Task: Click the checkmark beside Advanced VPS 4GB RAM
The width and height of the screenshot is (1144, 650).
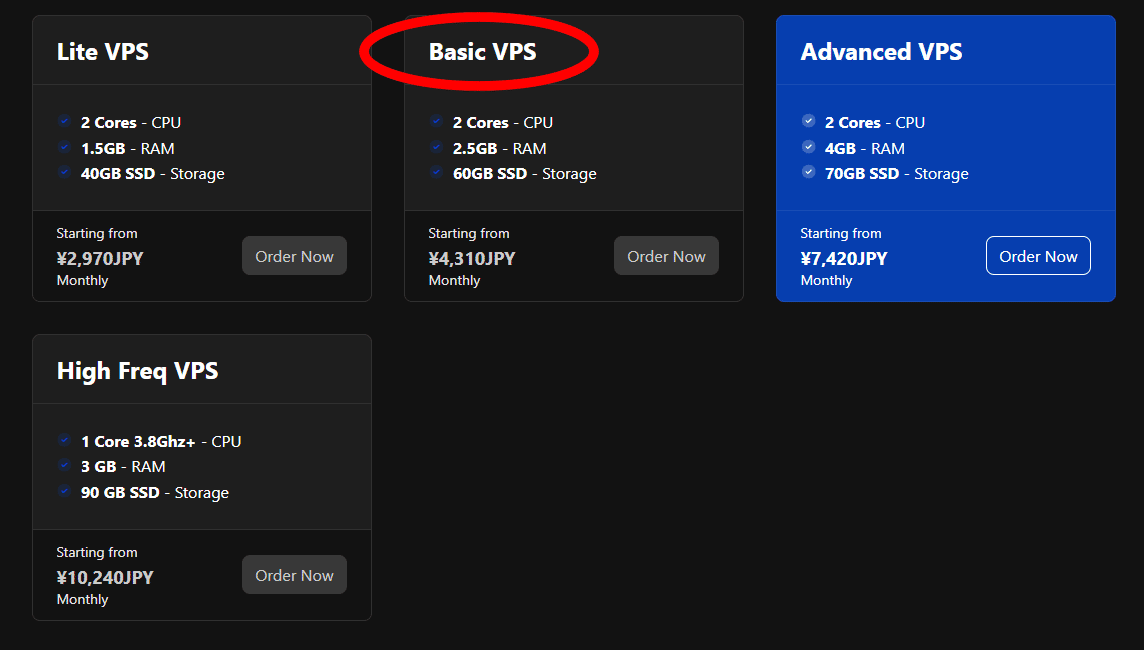Action: [809, 147]
